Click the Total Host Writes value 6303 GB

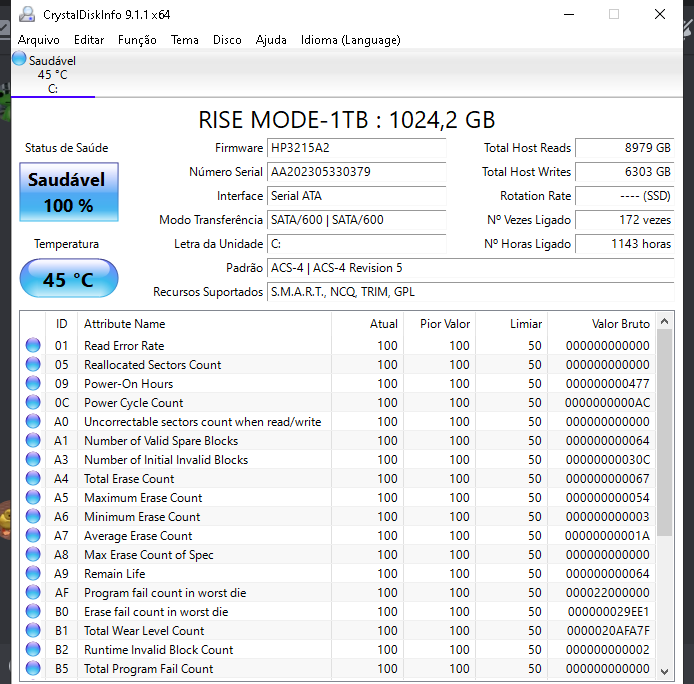[x=625, y=172]
